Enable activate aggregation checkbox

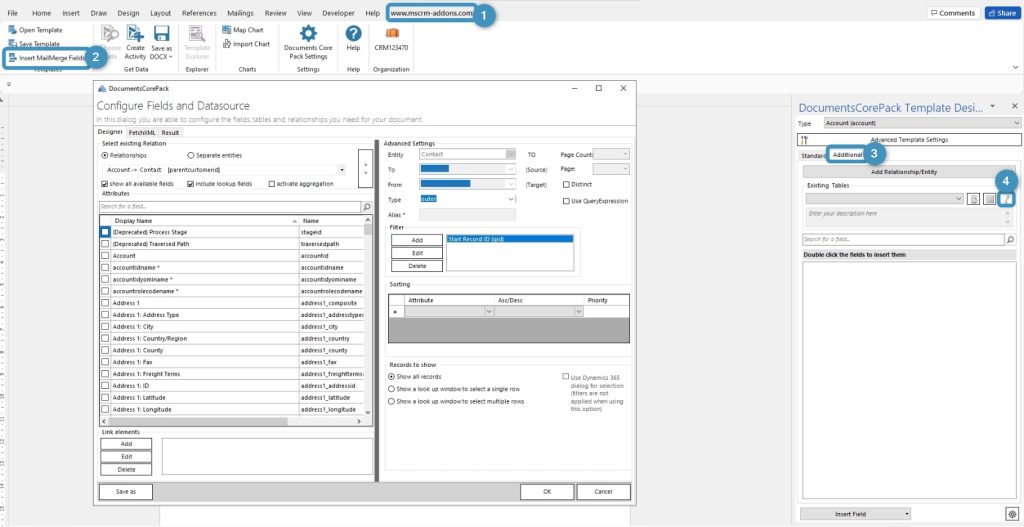(272, 184)
